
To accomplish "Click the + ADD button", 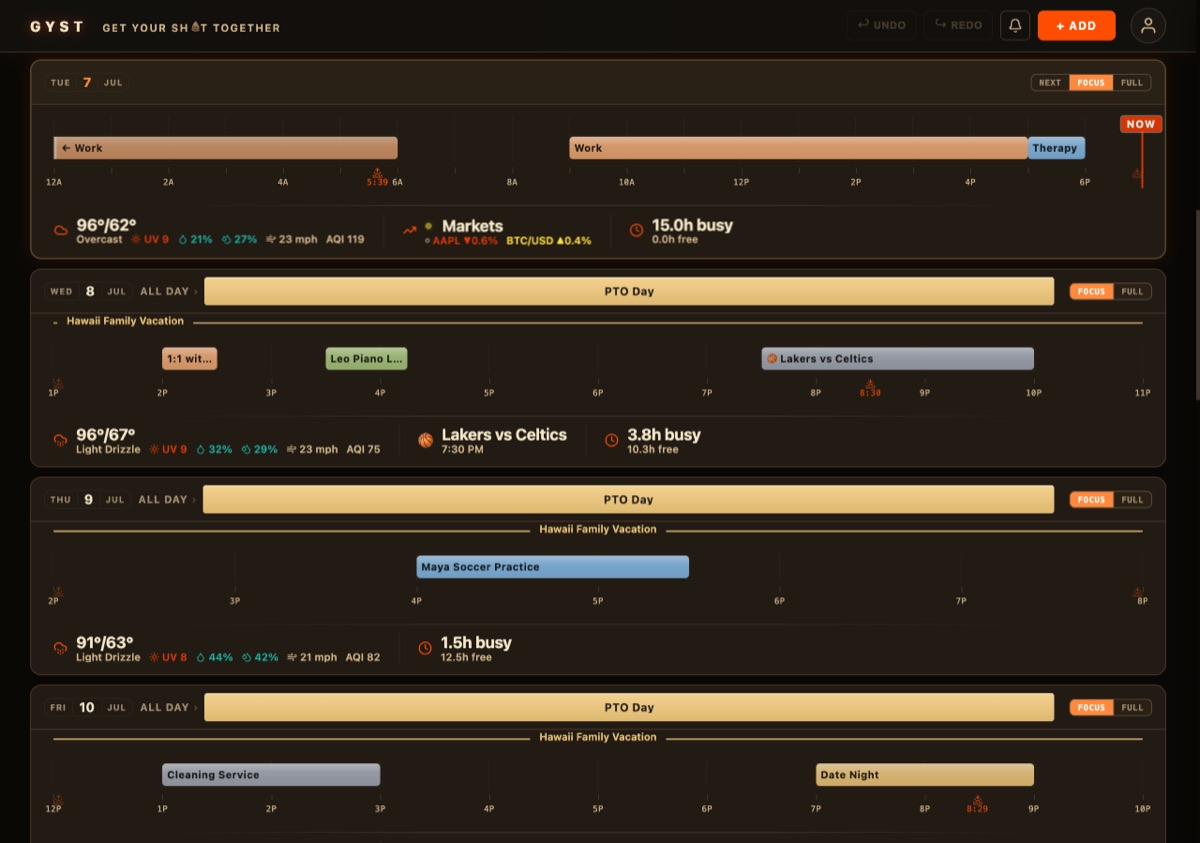I will [x=1076, y=25].
